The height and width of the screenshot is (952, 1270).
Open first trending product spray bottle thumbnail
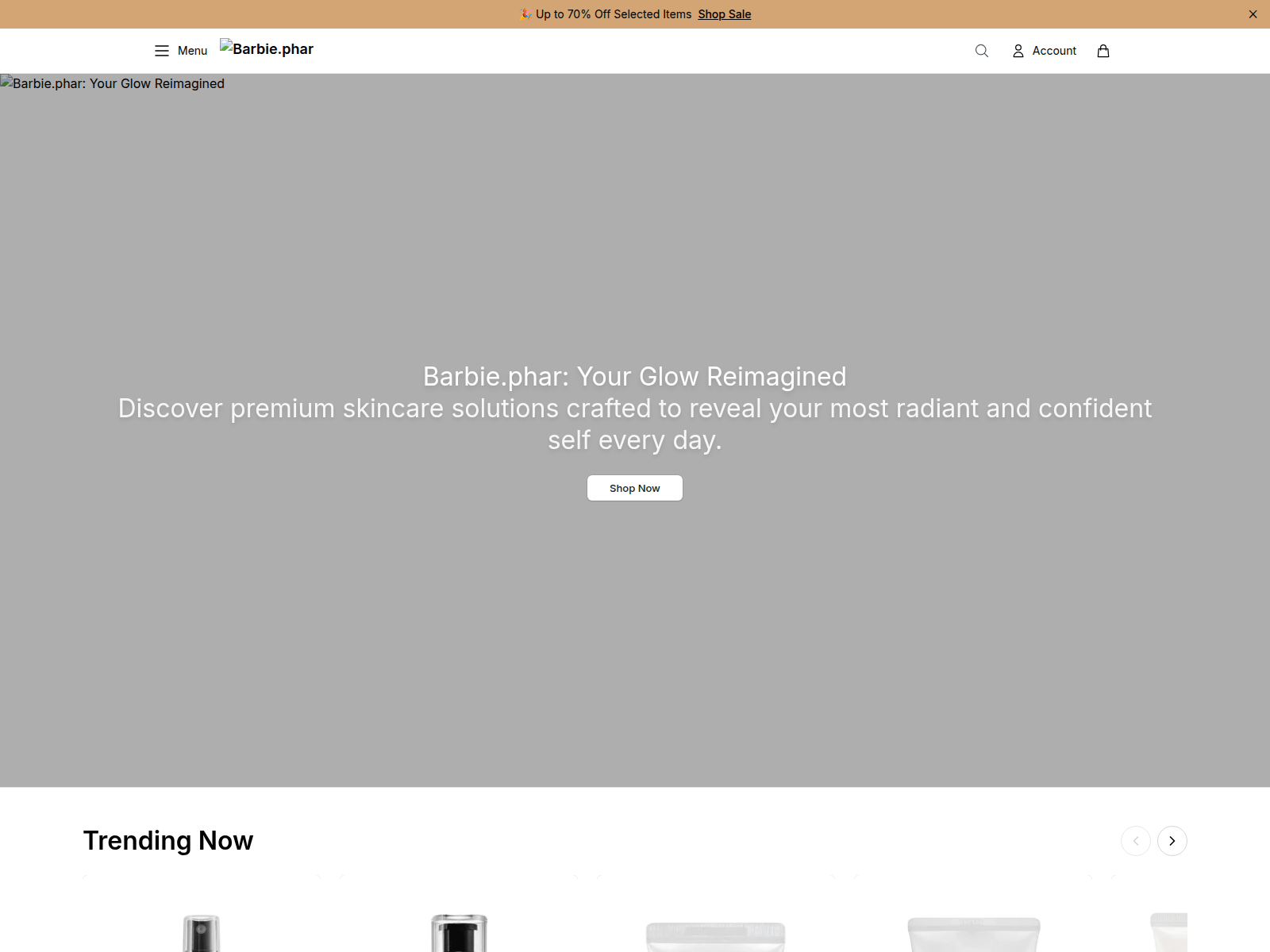pos(202,932)
